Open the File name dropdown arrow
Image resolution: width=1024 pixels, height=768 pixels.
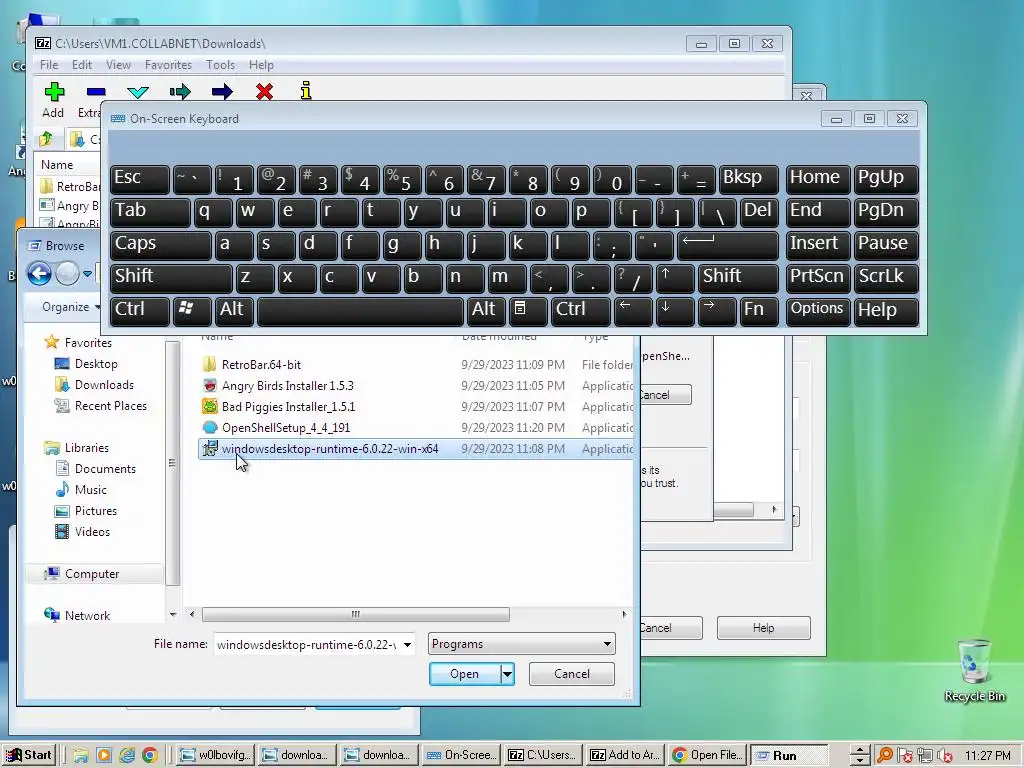[x=407, y=645]
